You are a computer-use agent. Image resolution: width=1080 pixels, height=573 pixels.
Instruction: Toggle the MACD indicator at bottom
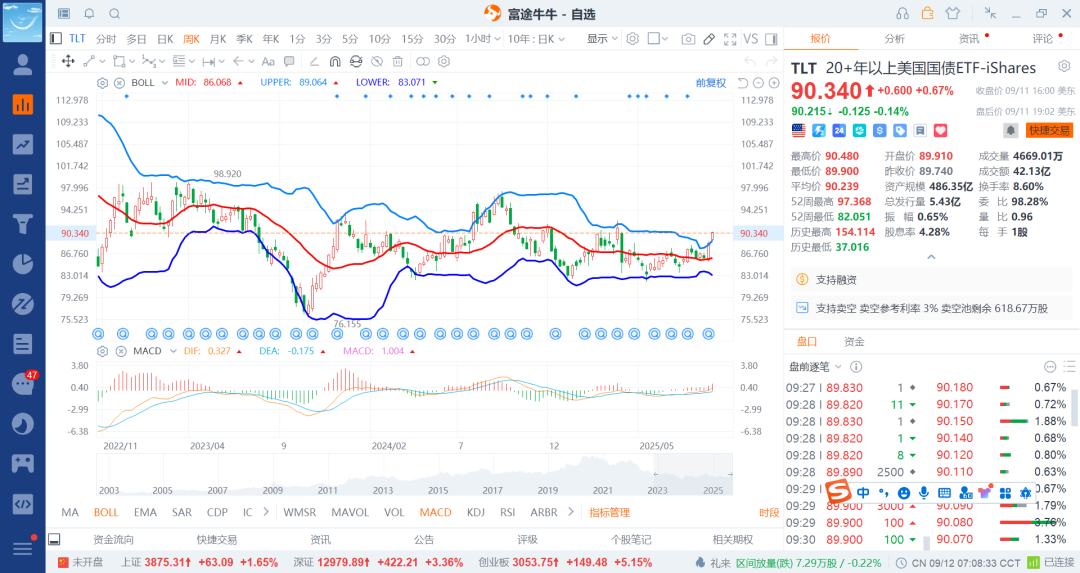pos(435,512)
